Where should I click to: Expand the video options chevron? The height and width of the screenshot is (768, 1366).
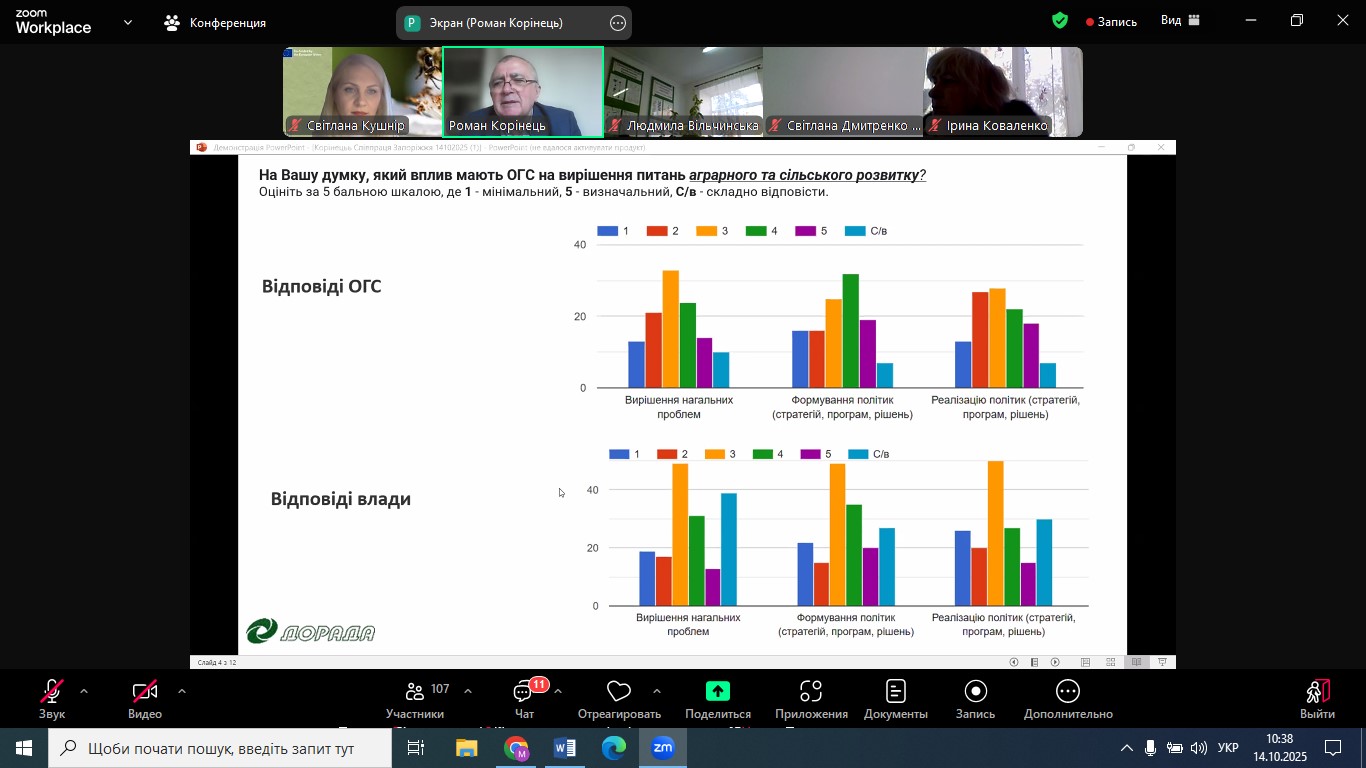tap(182, 691)
